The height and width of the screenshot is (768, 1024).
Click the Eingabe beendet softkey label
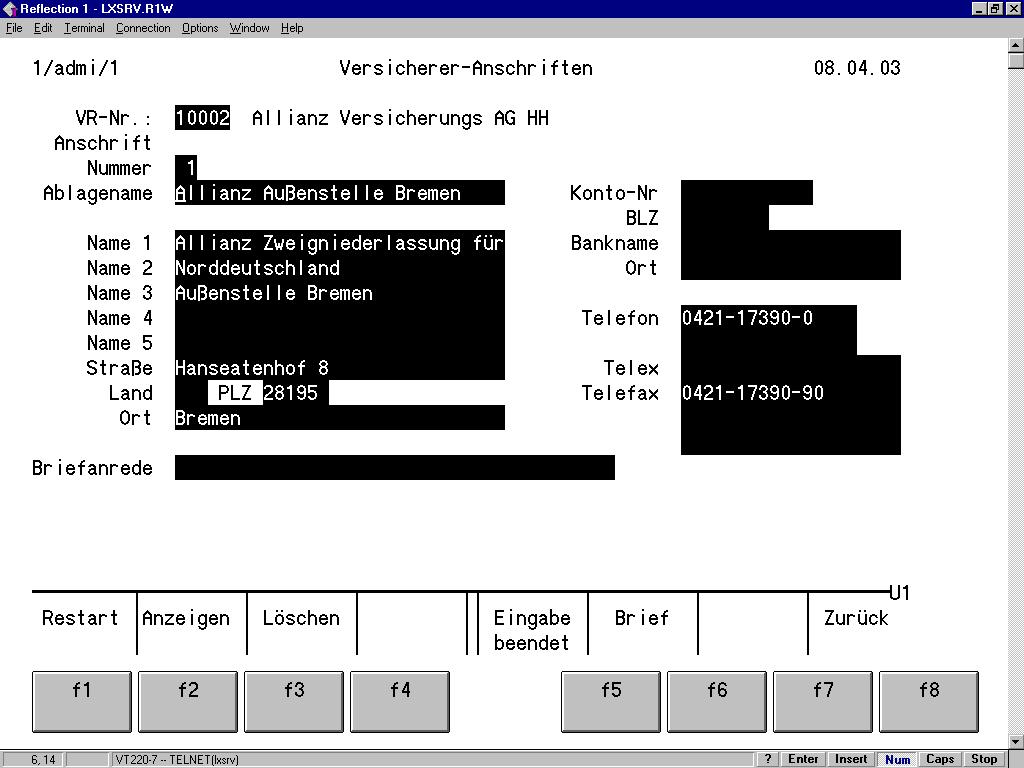[x=532, y=630]
